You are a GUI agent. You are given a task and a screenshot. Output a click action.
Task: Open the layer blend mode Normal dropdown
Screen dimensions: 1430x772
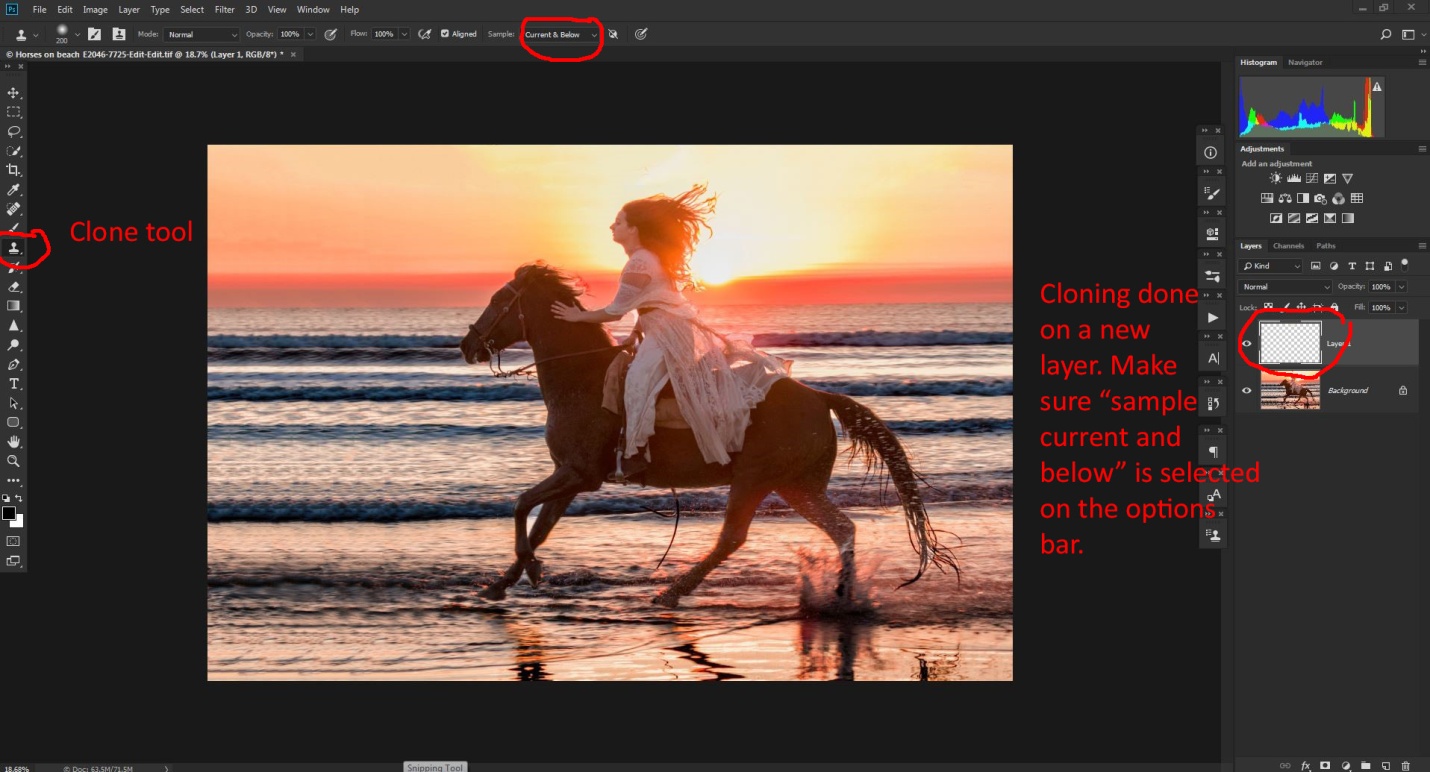click(1285, 287)
